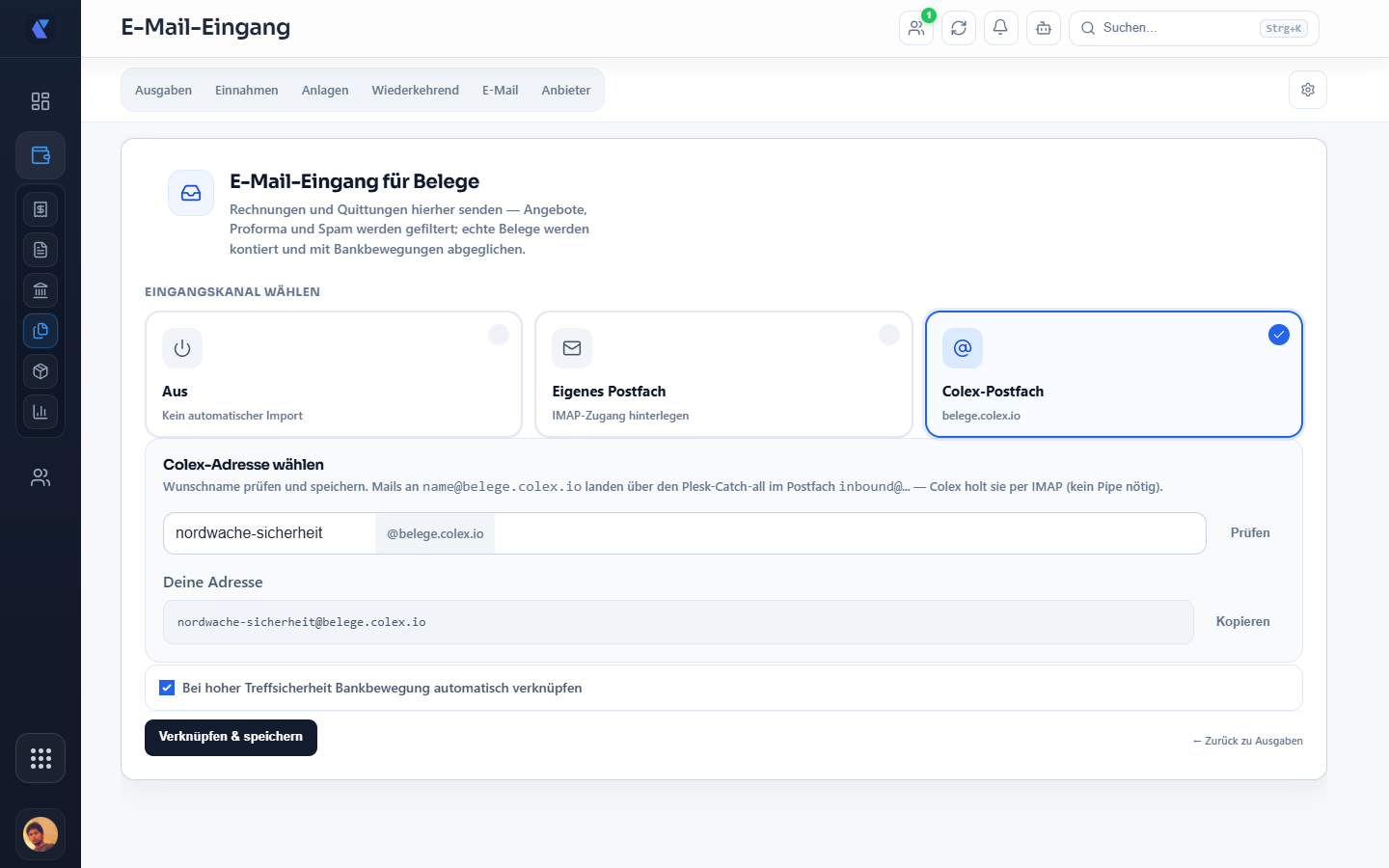This screenshot has width=1389, height=868.
Task: Select the Colex-Postfach channel option
Action: pos(1114,374)
